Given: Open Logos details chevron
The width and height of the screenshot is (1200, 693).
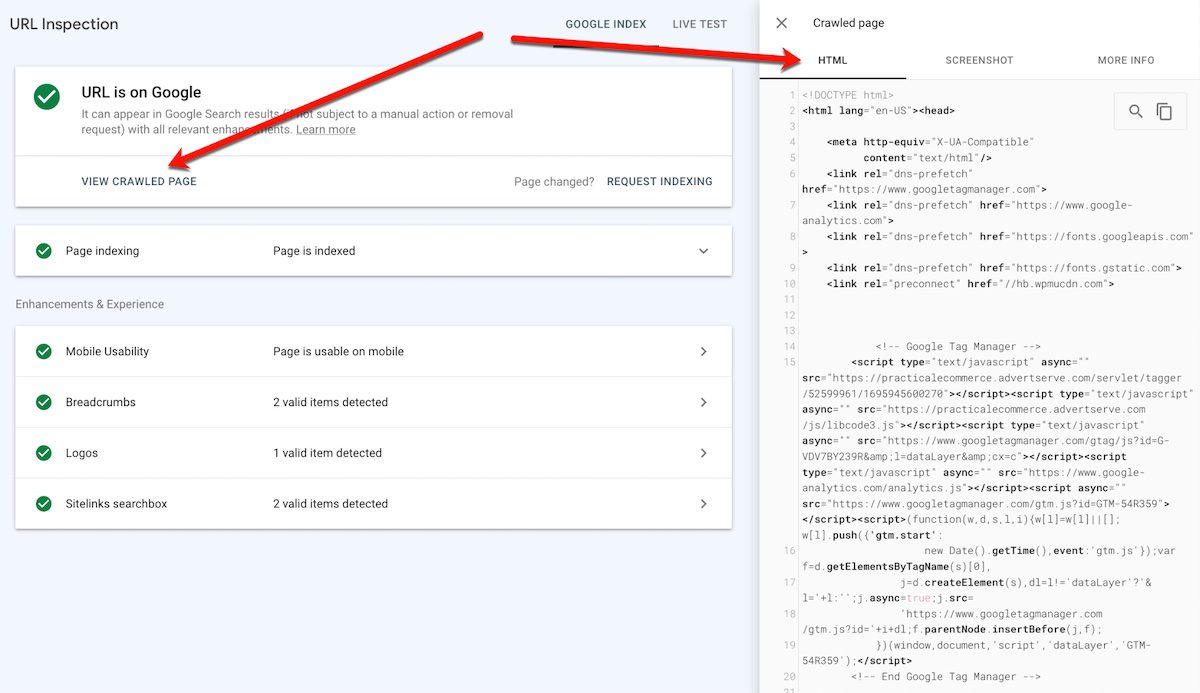Looking at the screenshot, I should [703, 453].
